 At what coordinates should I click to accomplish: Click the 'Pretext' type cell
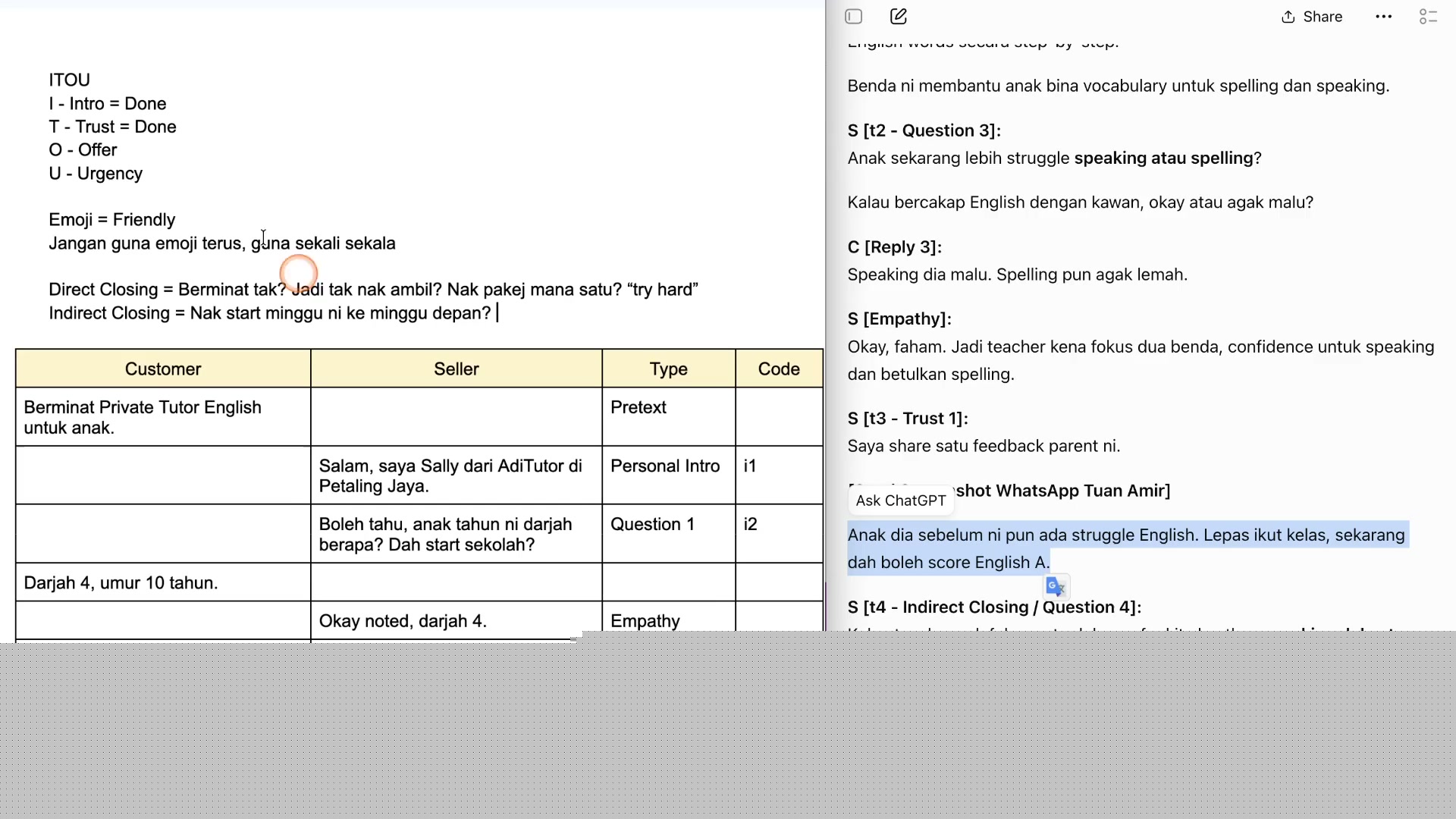coord(669,417)
